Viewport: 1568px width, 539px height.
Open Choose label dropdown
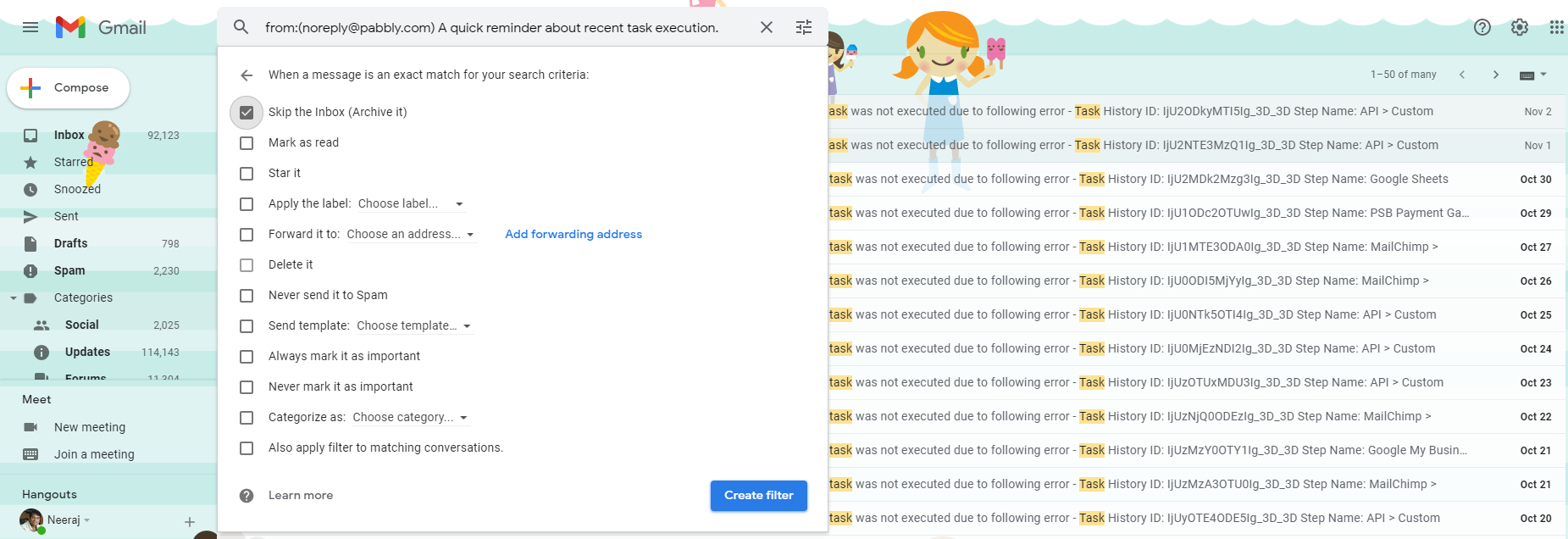[x=411, y=203]
